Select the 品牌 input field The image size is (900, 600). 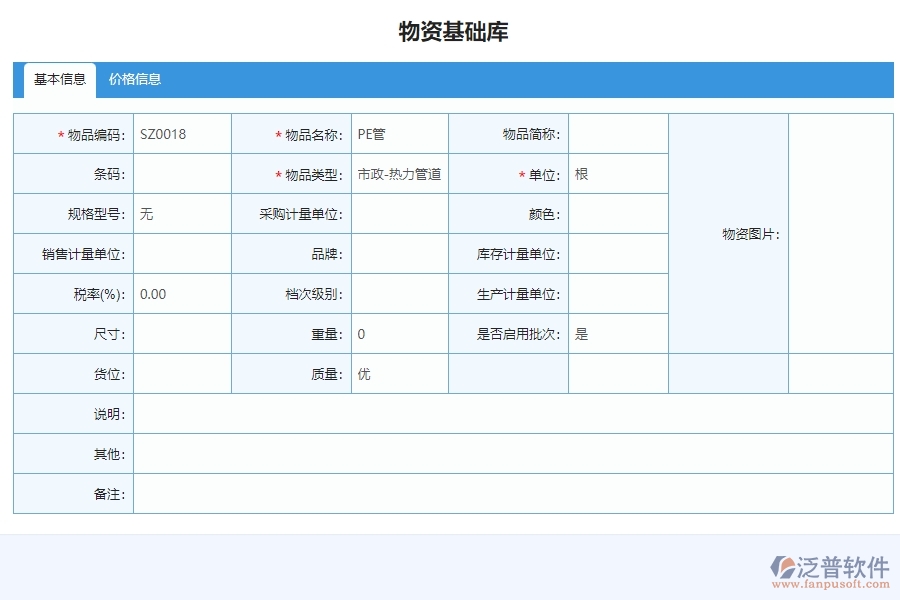click(x=398, y=253)
